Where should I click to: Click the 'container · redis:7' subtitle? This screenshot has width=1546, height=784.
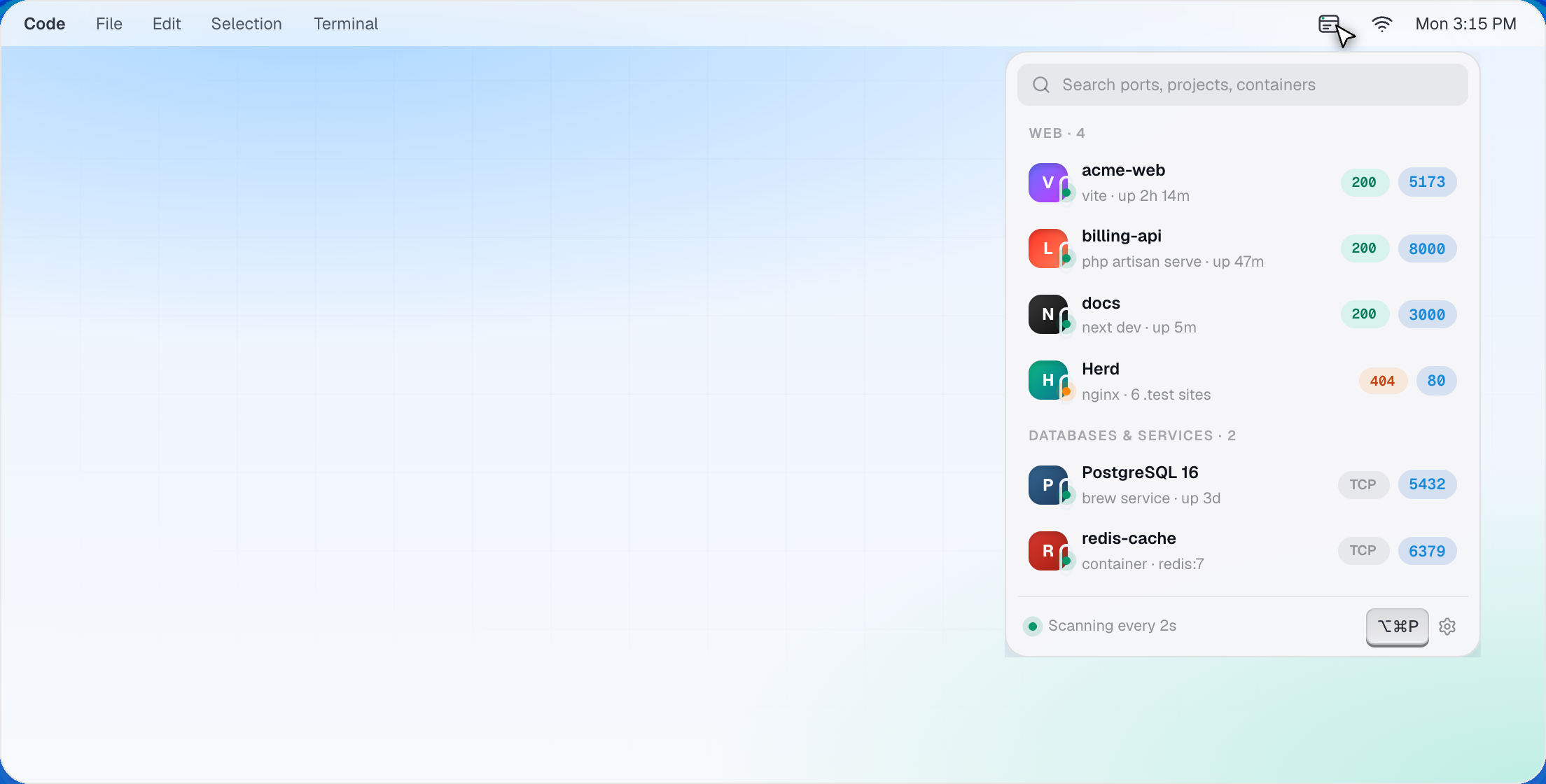[x=1143, y=564]
